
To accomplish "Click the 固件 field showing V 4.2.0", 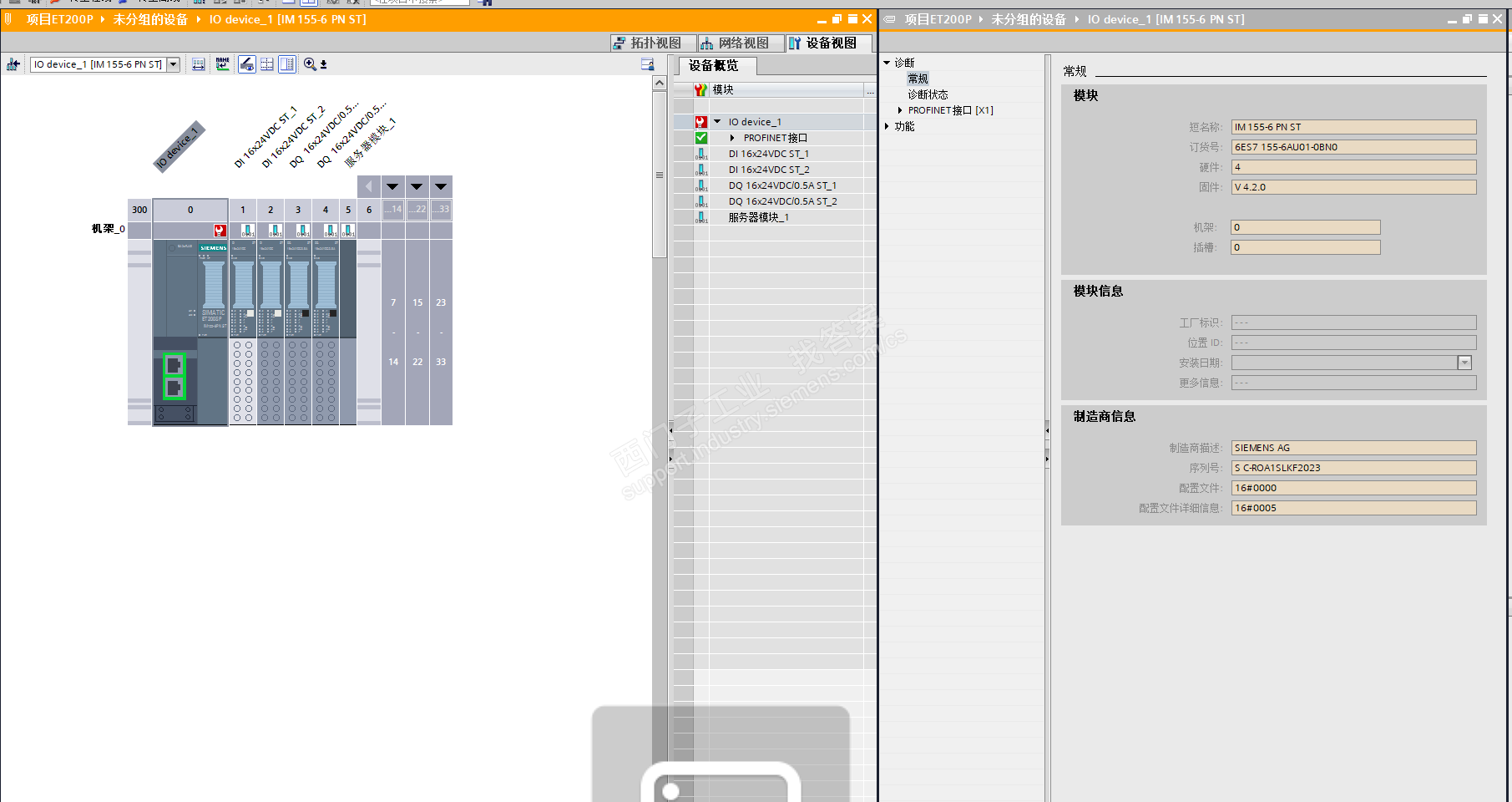I will (x=1353, y=187).
